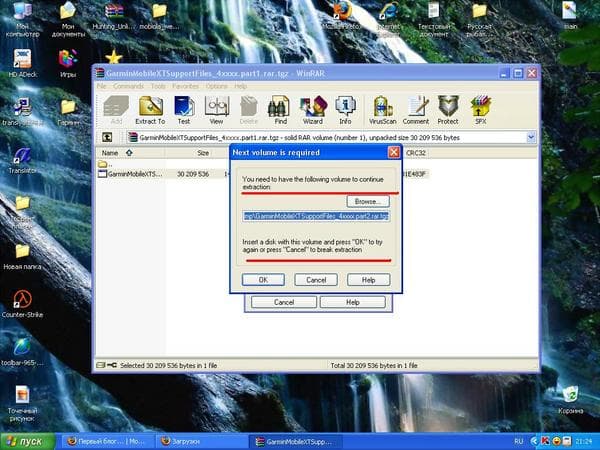600x450 pixels.
Task: Click the RU language indicator
Action: [x=518, y=442]
